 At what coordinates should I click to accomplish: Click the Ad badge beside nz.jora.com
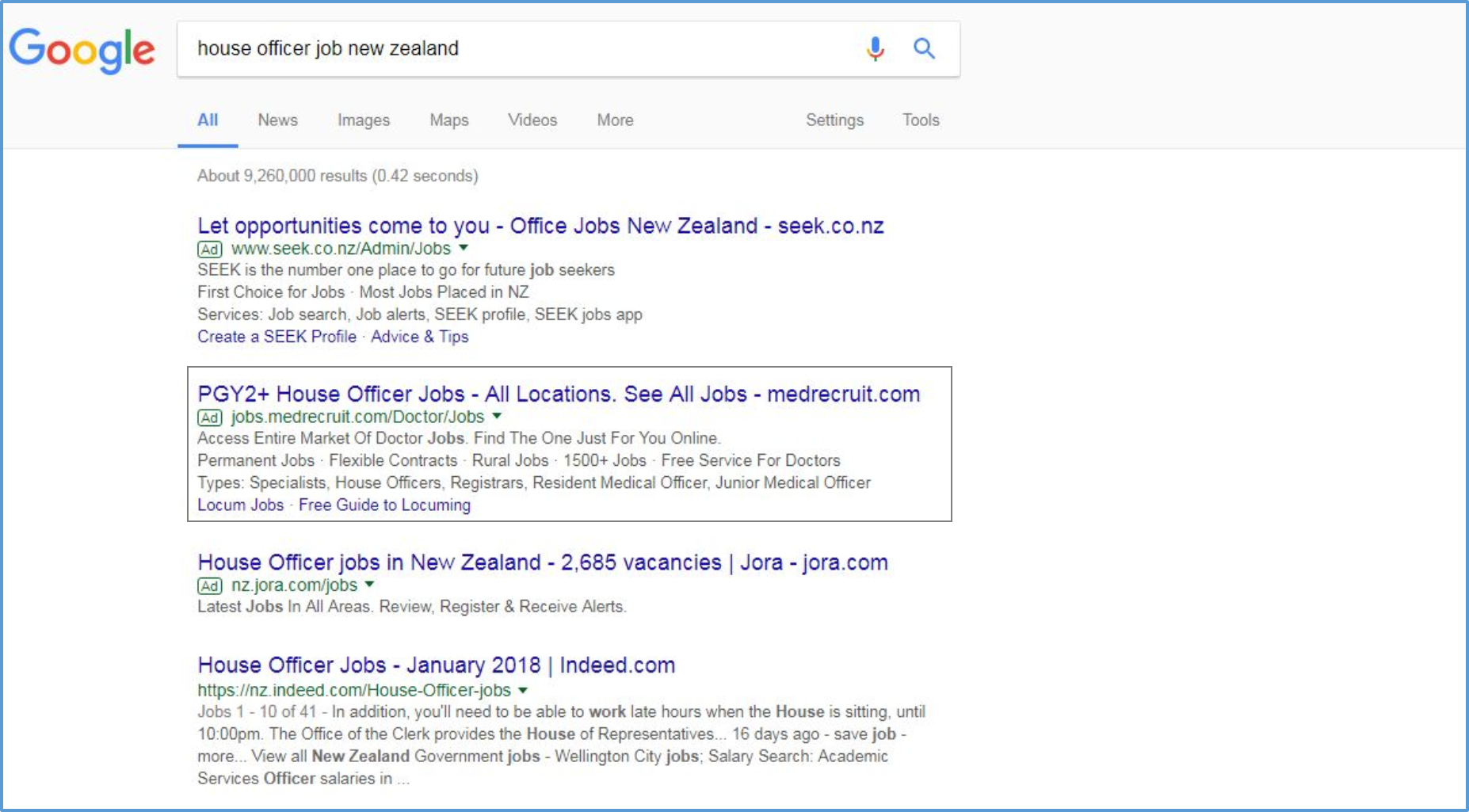[209, 586]
